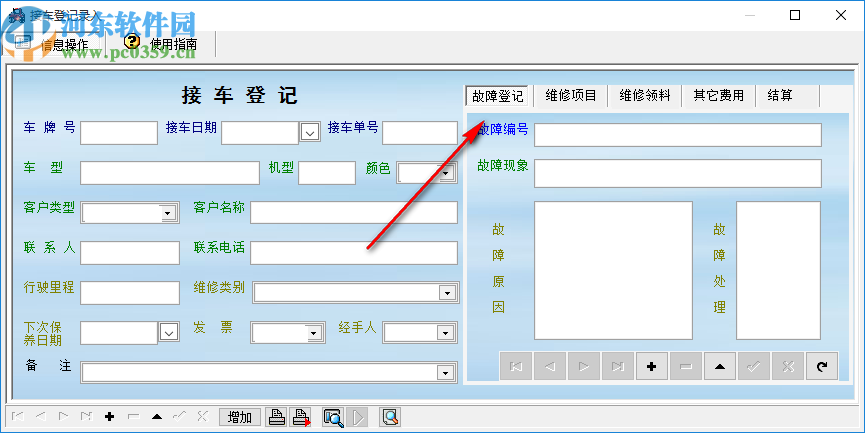This screenshot has width=865, height=433.
Task: Open the 使用指南 help menu
Action: (161, 43)
